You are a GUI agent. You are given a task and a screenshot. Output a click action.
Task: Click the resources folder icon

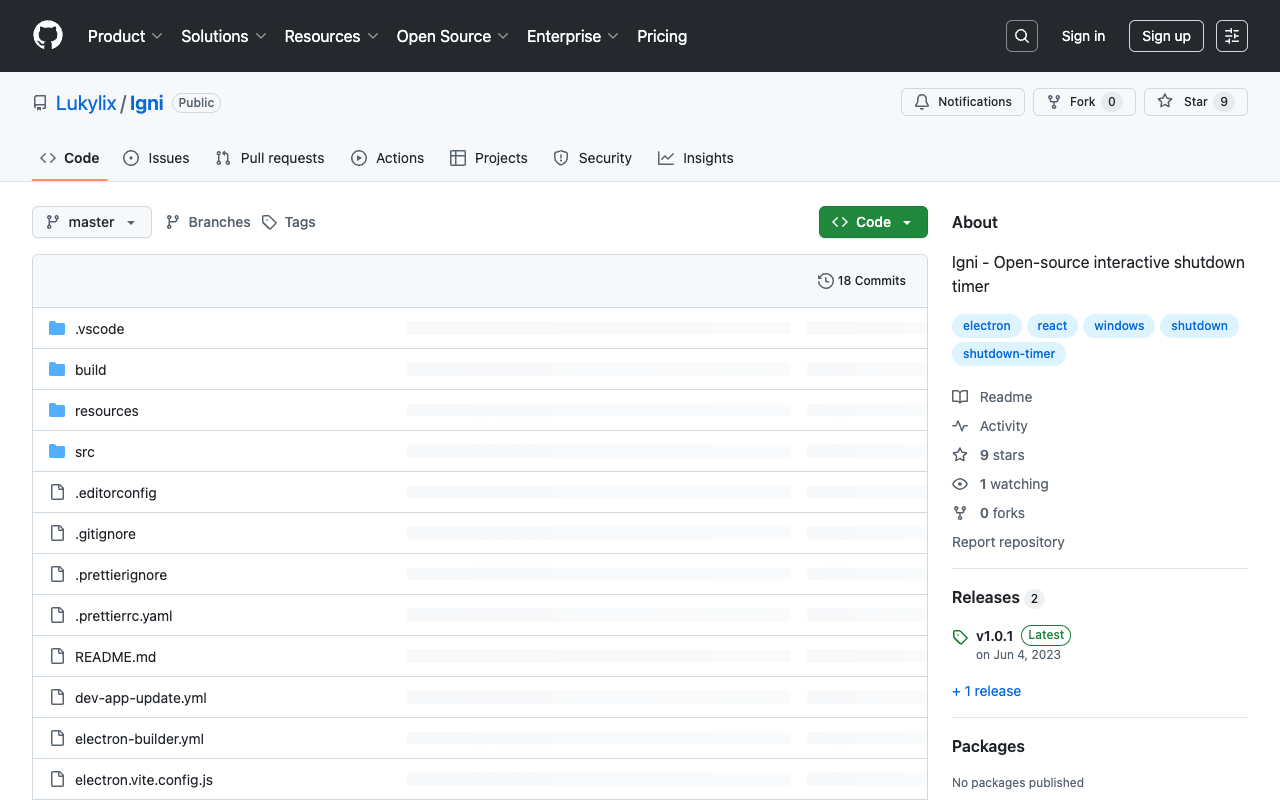pyautogui.click(x=57, y=411)
